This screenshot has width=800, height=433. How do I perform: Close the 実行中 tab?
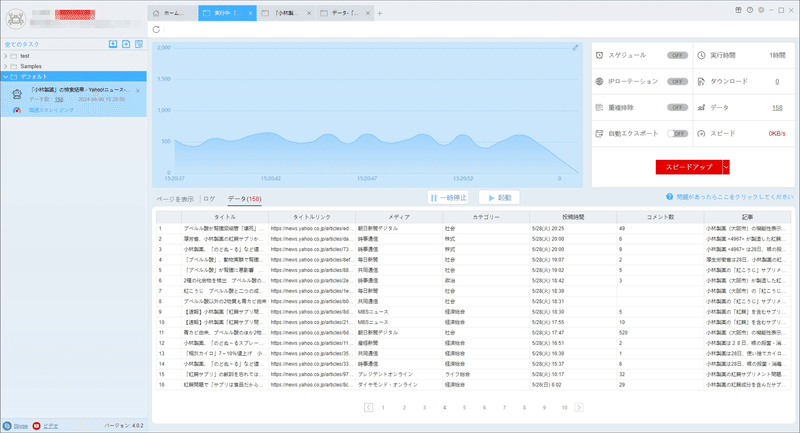(x=251, y=13)
